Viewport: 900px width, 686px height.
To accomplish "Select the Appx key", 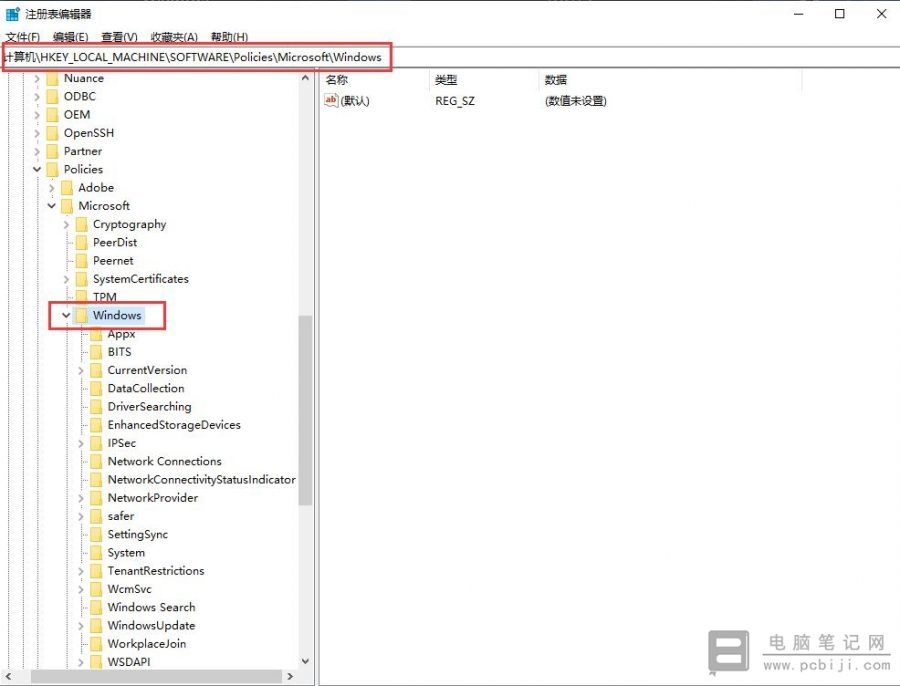I will [x=121, y=334].
